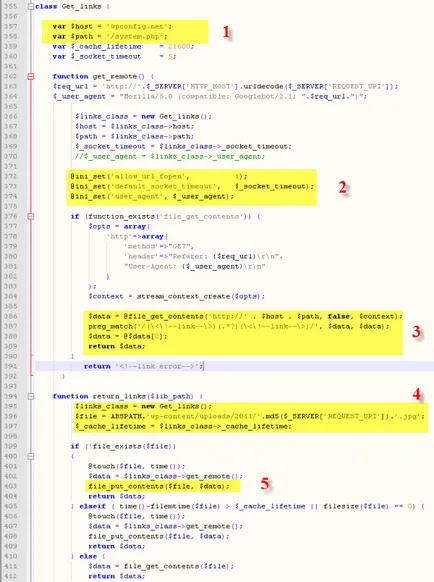Viewport: 434px width, 582px height.
Task: Click '$path = $links_class->path;' line
Action: click(x=134, y=136)
